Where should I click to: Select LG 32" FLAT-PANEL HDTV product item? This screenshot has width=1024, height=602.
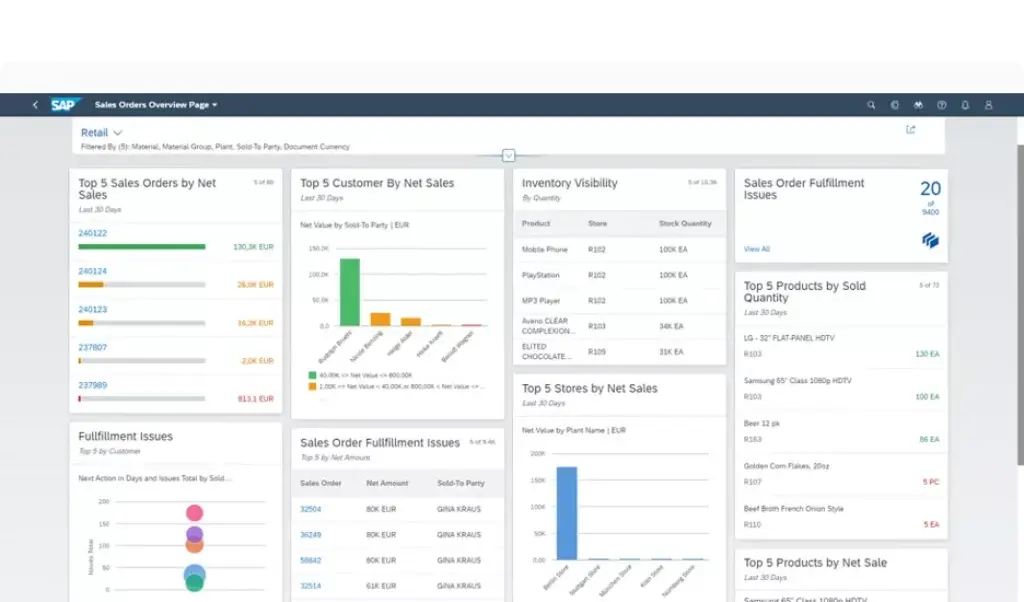tap(841, 345)
